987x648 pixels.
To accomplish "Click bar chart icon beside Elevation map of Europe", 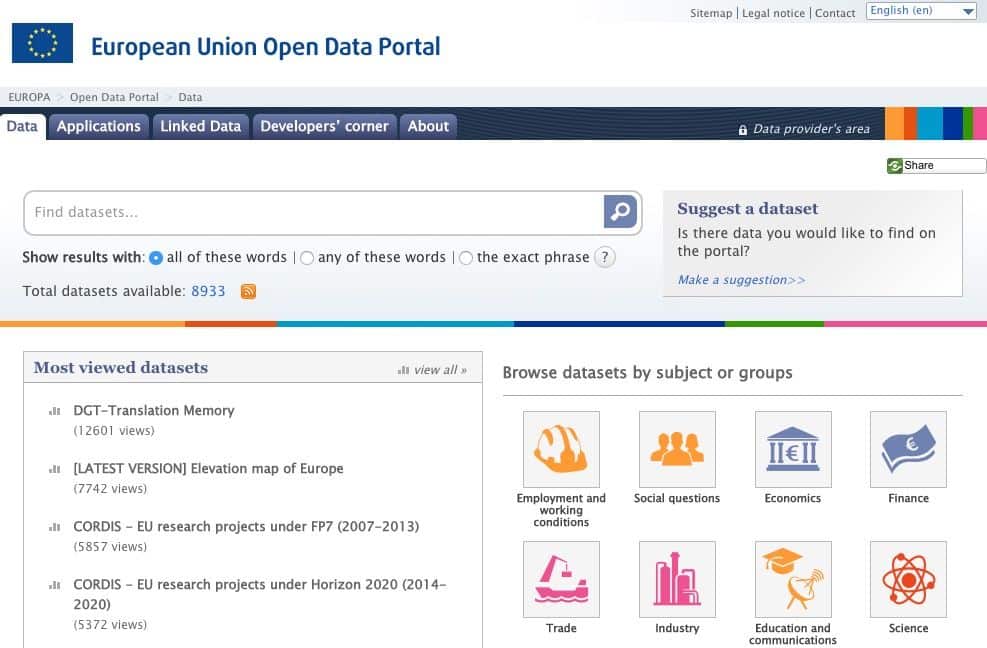I will (x=55, y=469).
